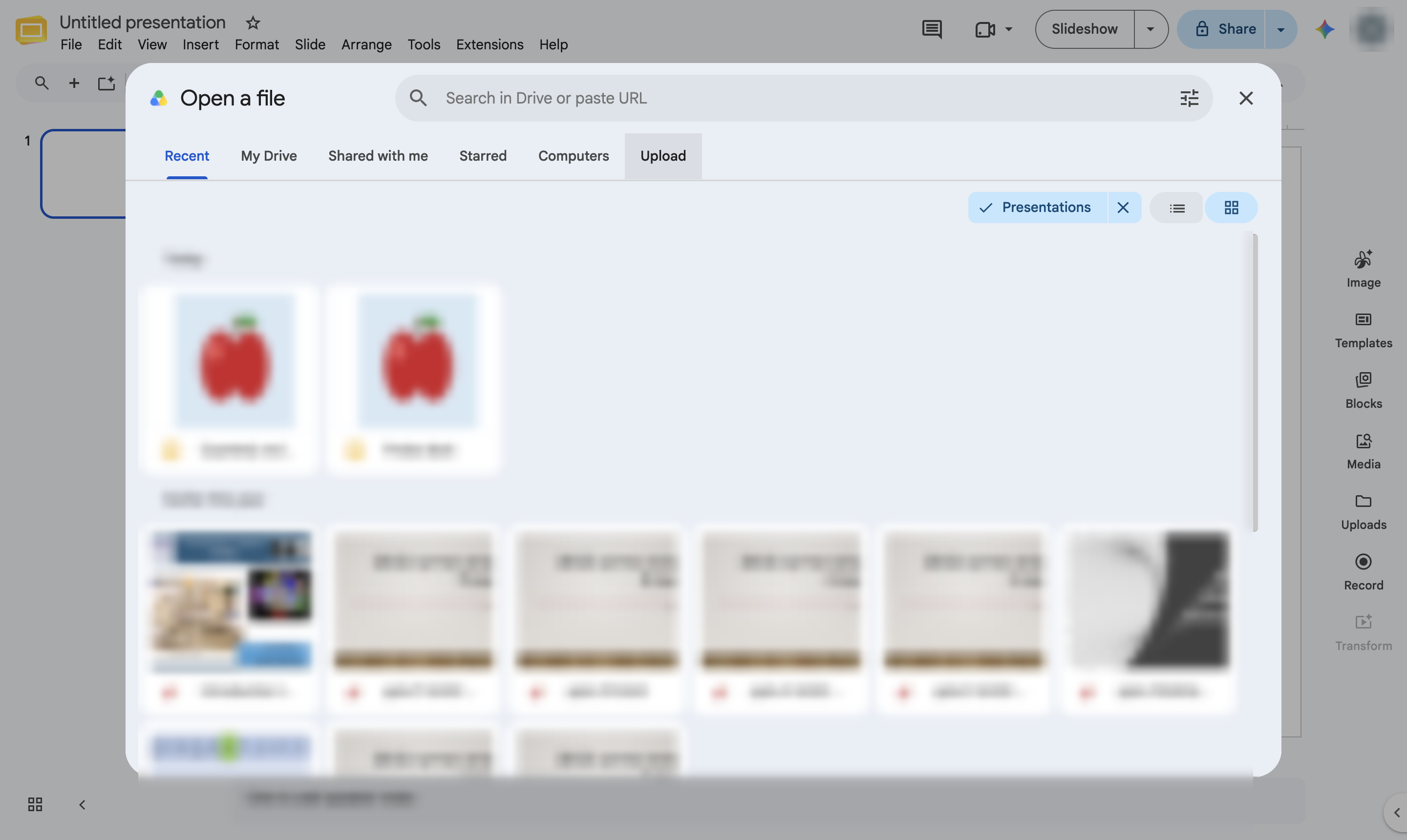Open the Record side panel
The height and width of the screenshot is (840, 1407).
pos(1364,572)
